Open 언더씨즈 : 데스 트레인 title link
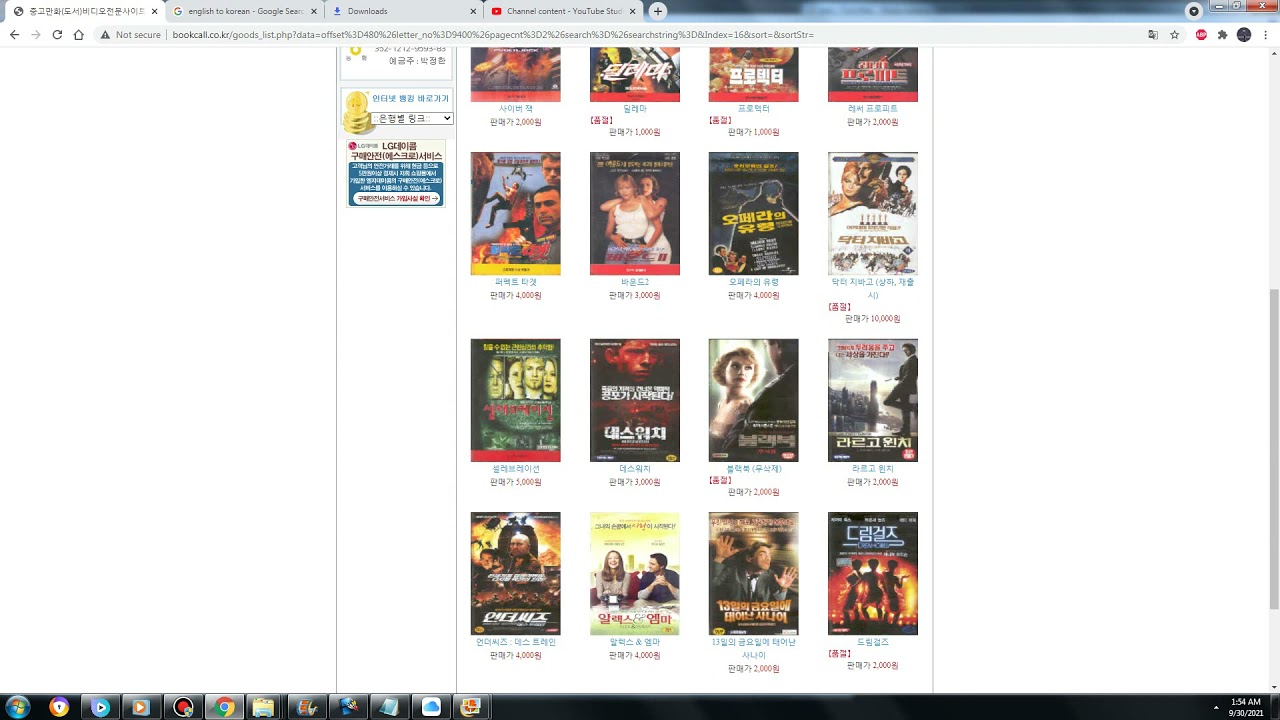The height and width of the screenshot is (720, 1280). point(515,642)
